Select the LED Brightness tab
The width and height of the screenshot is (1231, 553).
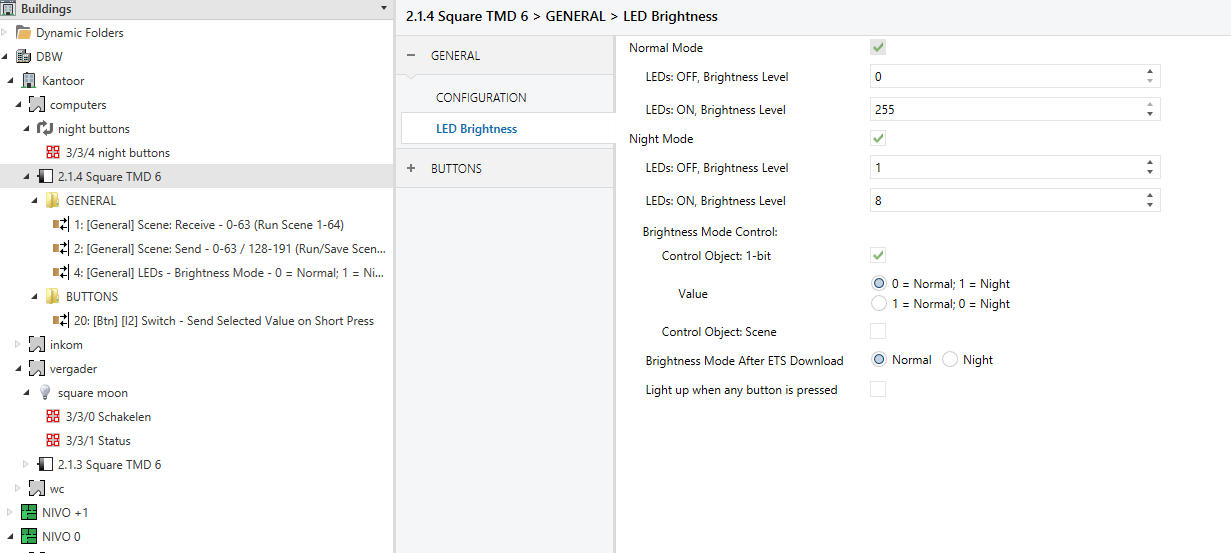pyautogui.click(x=476, y=129)
